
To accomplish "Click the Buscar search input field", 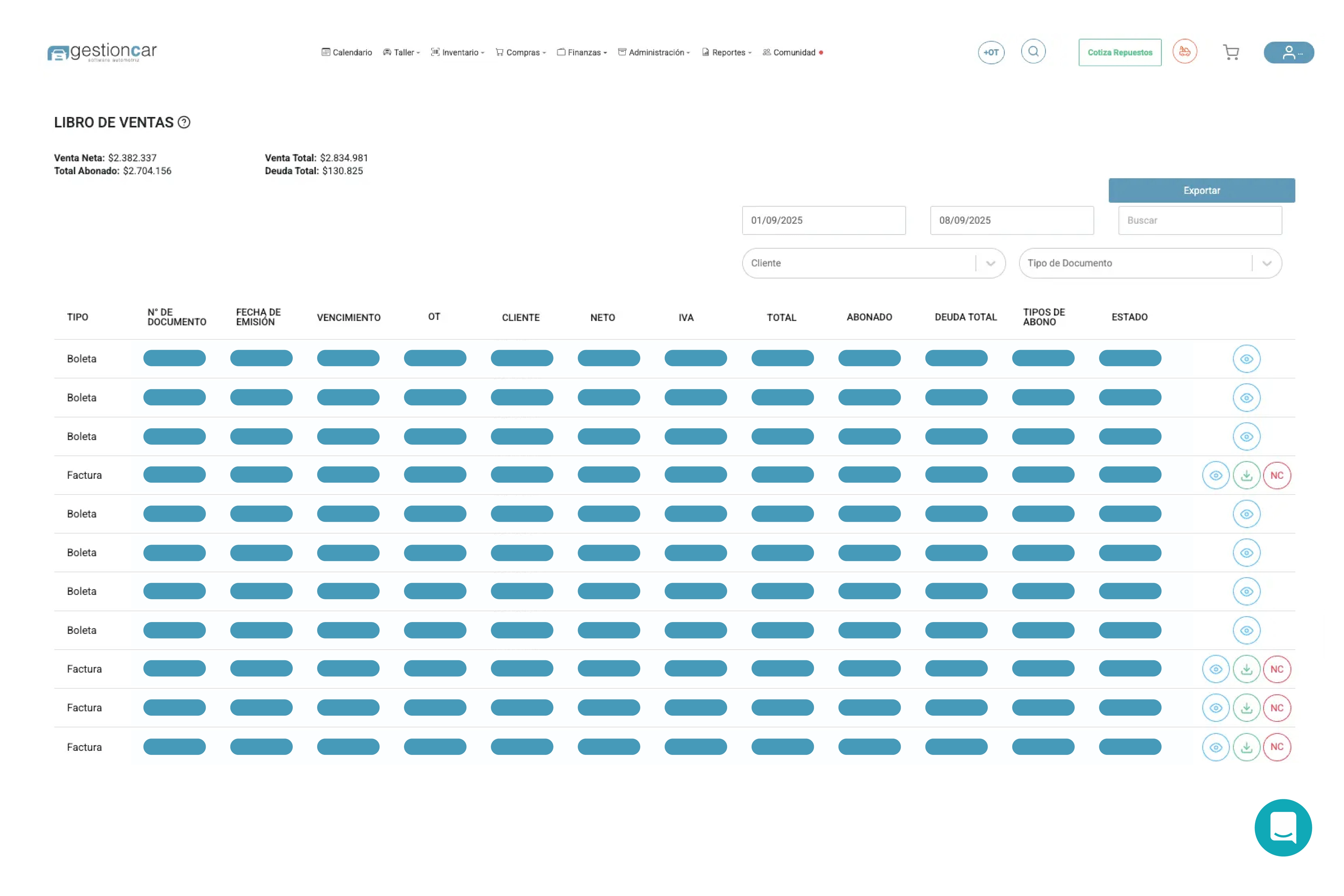I will pos(1199,220).
